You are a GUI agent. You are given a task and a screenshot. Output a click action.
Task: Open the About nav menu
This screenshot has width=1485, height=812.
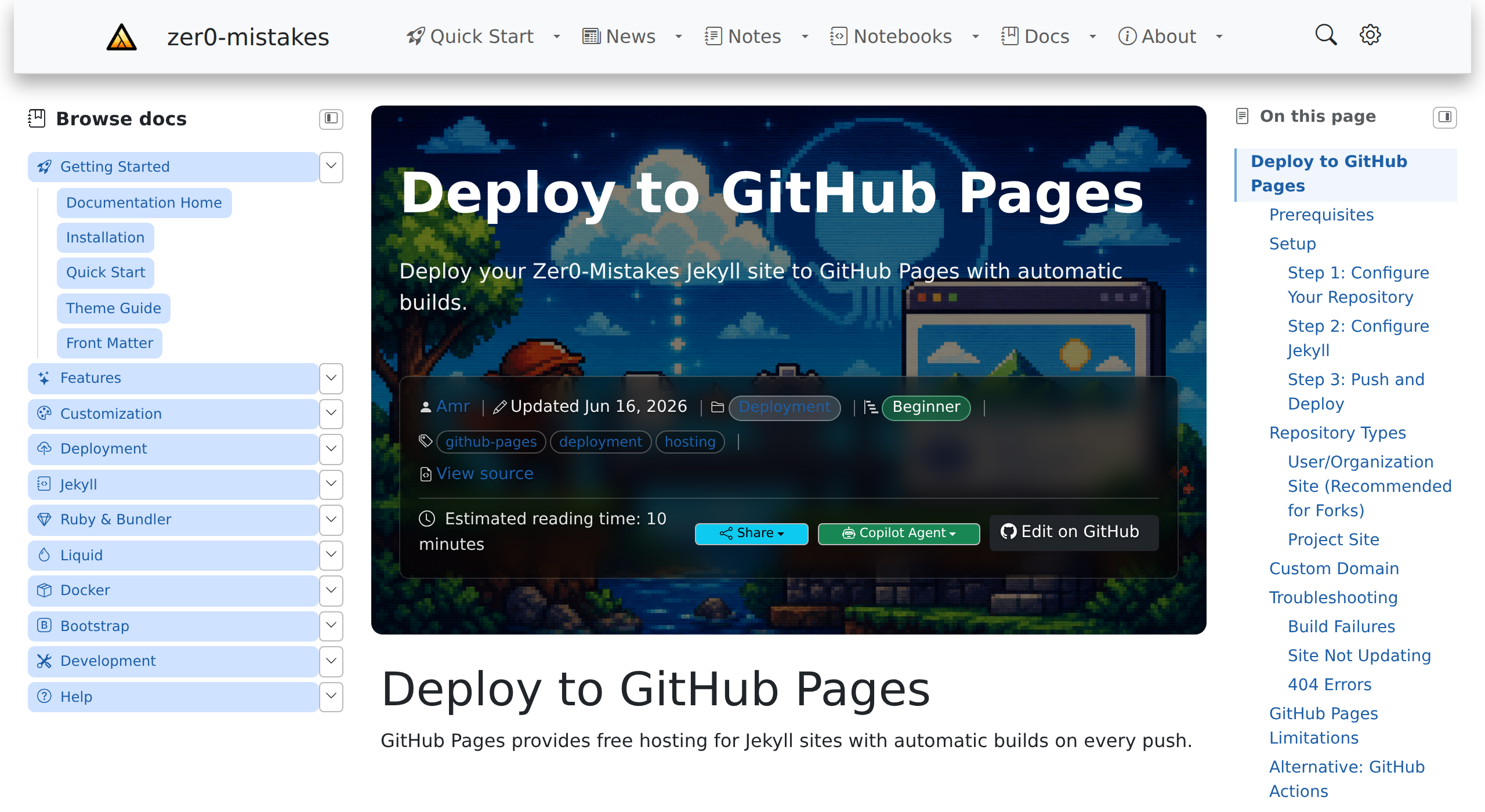[x=1157, y=37]
